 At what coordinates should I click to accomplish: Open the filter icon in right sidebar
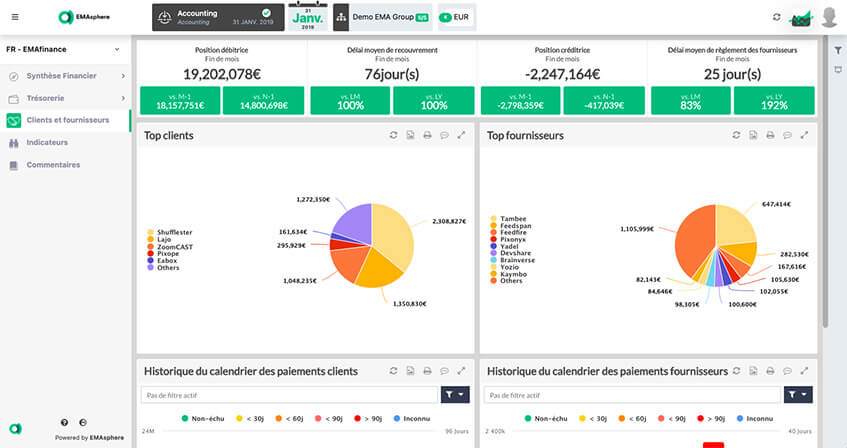click(x=838, y=50)
